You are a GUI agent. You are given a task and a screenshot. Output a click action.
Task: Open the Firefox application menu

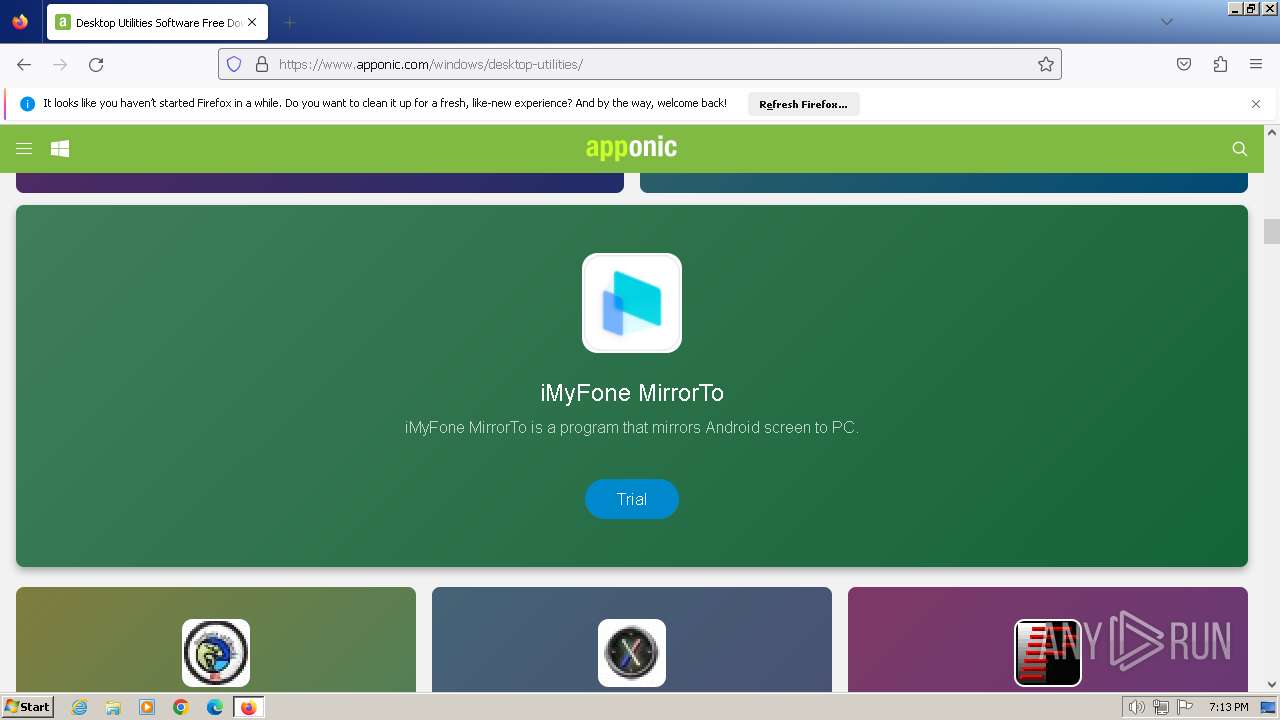click(1256, 64)
